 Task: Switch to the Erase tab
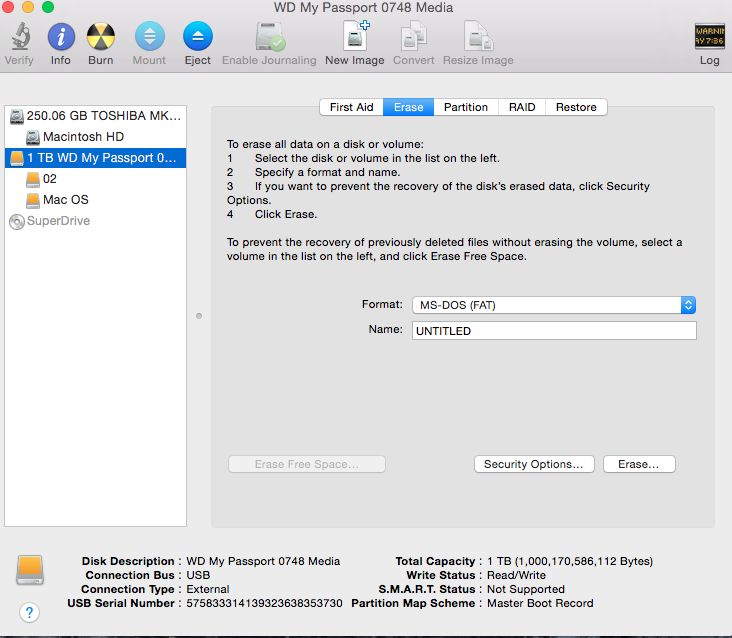pos(408,107)
